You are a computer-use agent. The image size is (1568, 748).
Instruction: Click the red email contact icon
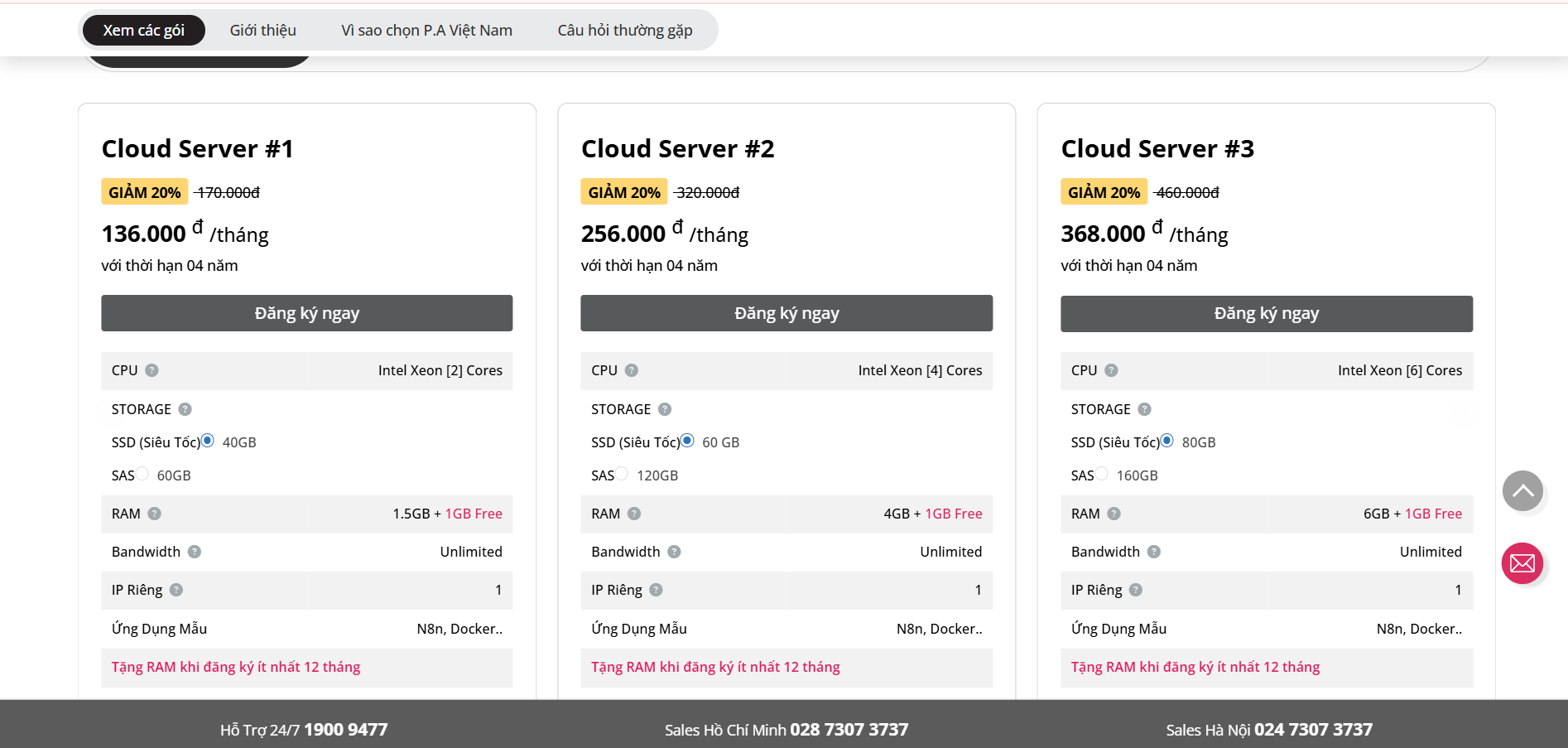tap(1522, 563)
